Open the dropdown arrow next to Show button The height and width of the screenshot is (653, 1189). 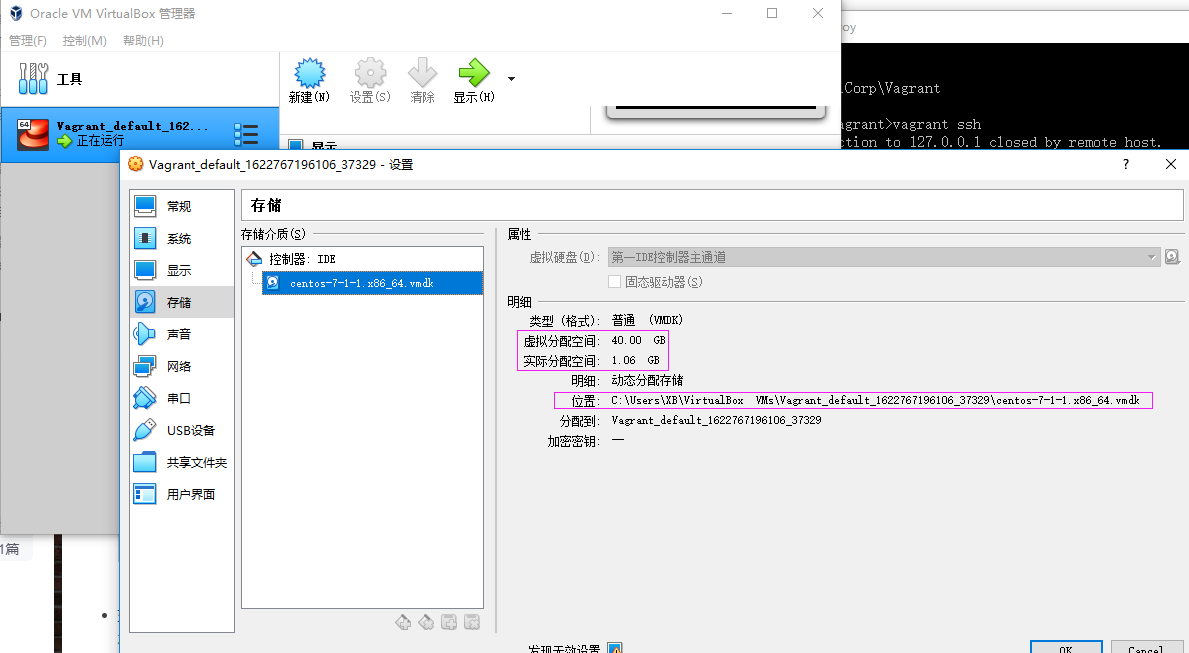click(x=511, y=79)
